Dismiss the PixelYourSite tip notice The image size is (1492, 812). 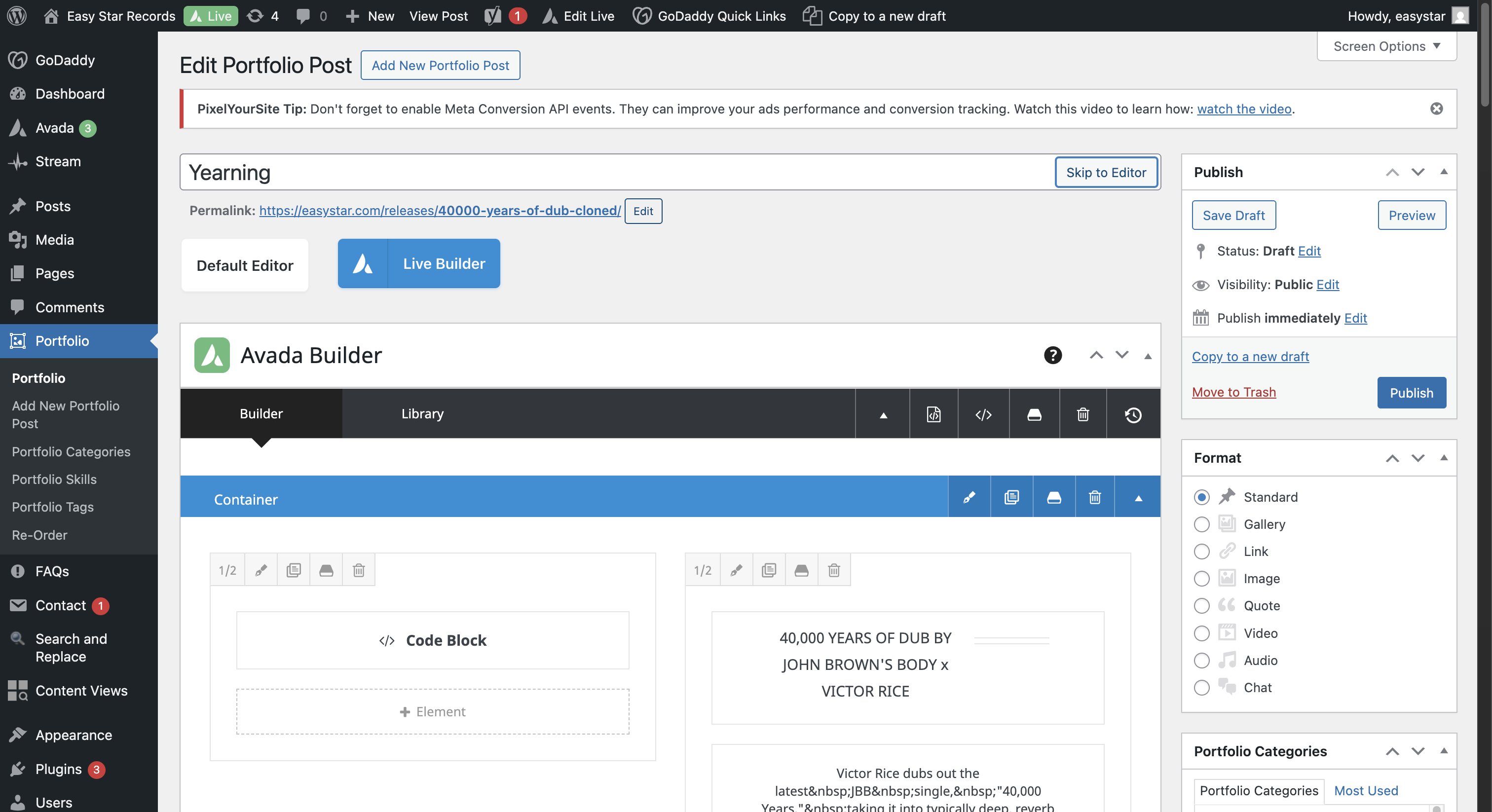1436,109
